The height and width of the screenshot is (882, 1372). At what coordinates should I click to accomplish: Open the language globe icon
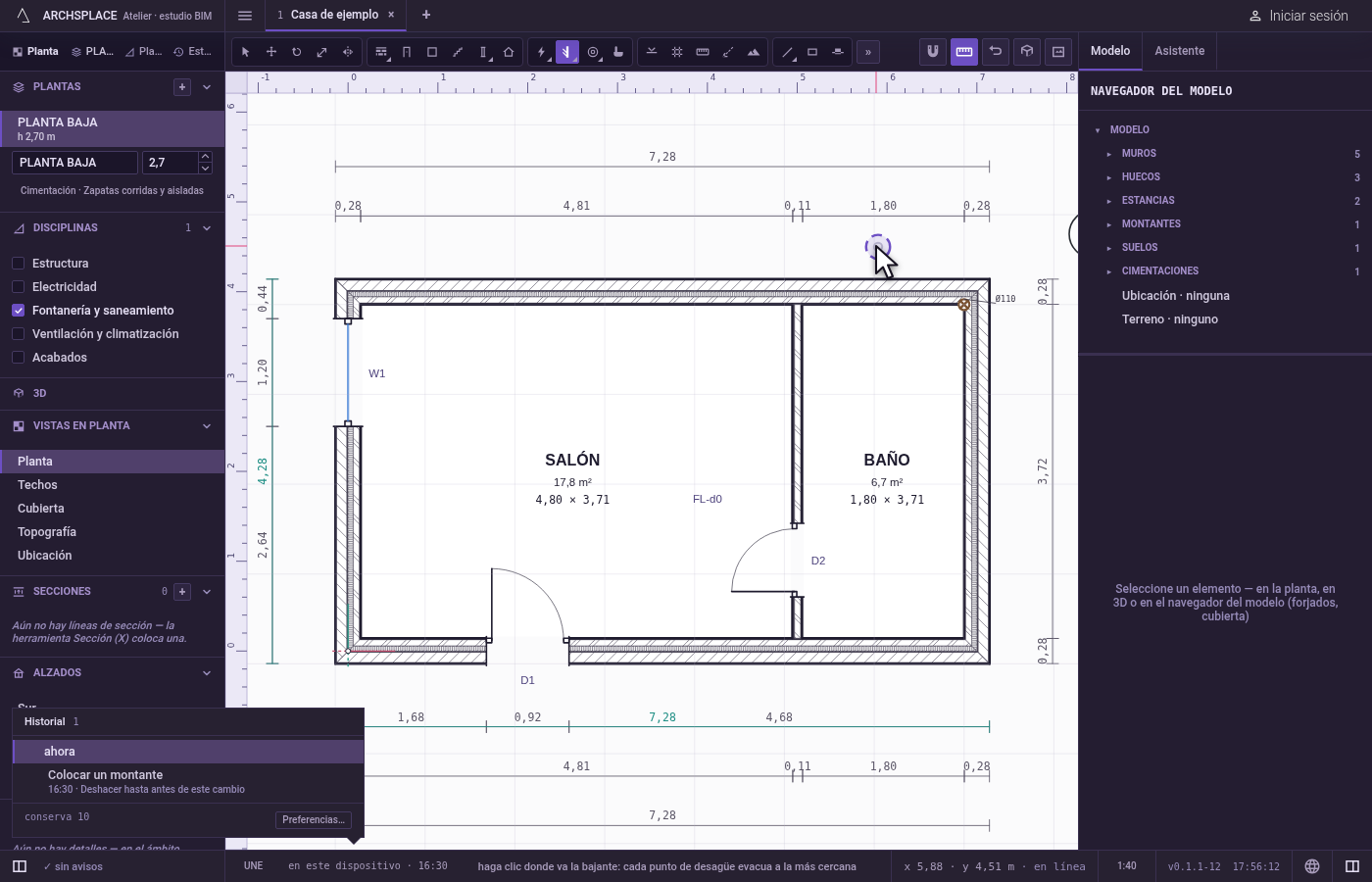pyautogui.click(x=1312, y=866)
